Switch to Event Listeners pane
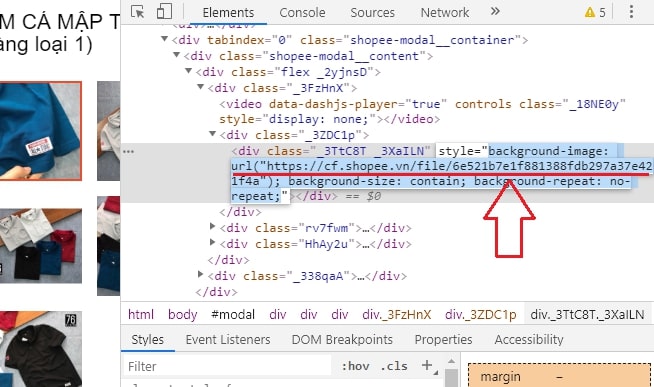654x387 pixels. point(228,339)
